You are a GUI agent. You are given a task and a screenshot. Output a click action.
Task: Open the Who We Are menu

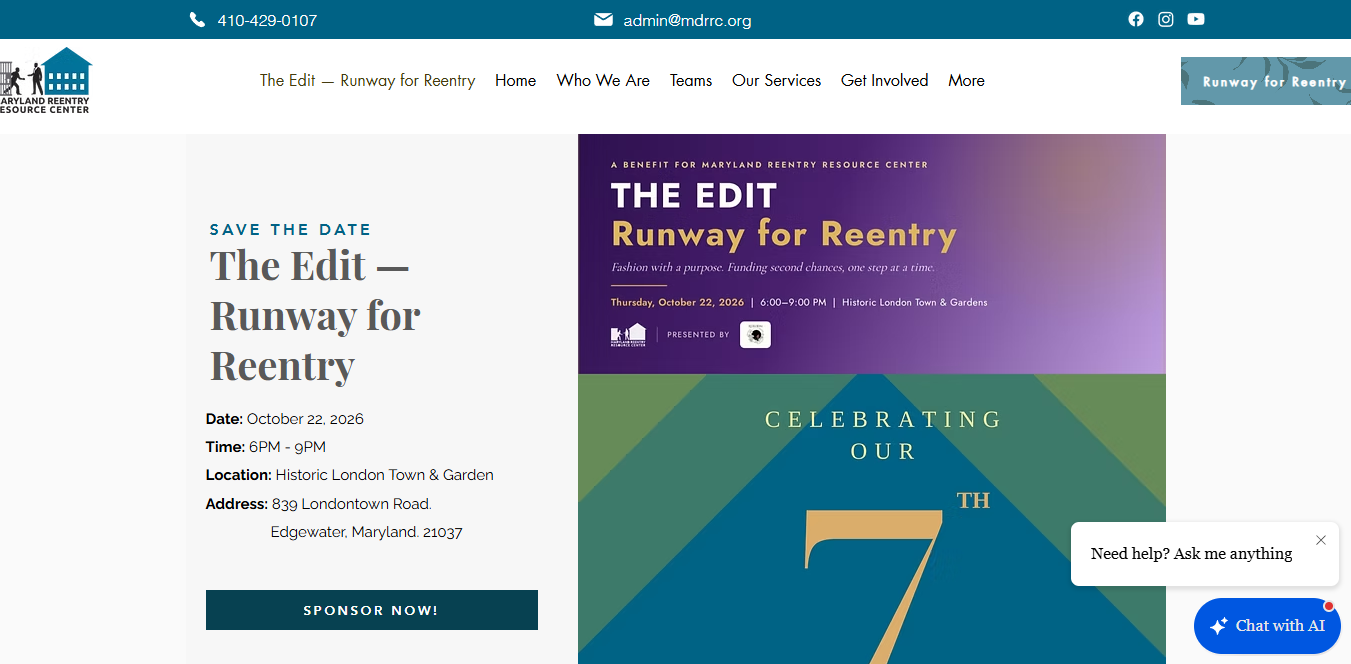tap(603, 80)
